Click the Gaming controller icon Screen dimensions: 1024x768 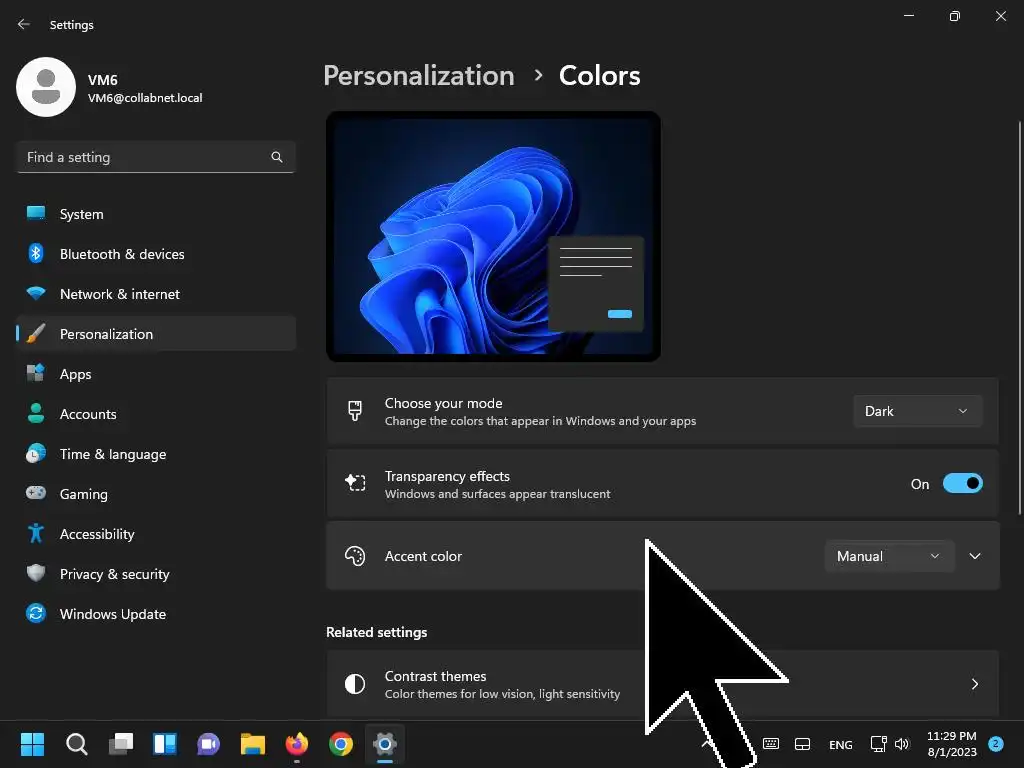[36, 493]
